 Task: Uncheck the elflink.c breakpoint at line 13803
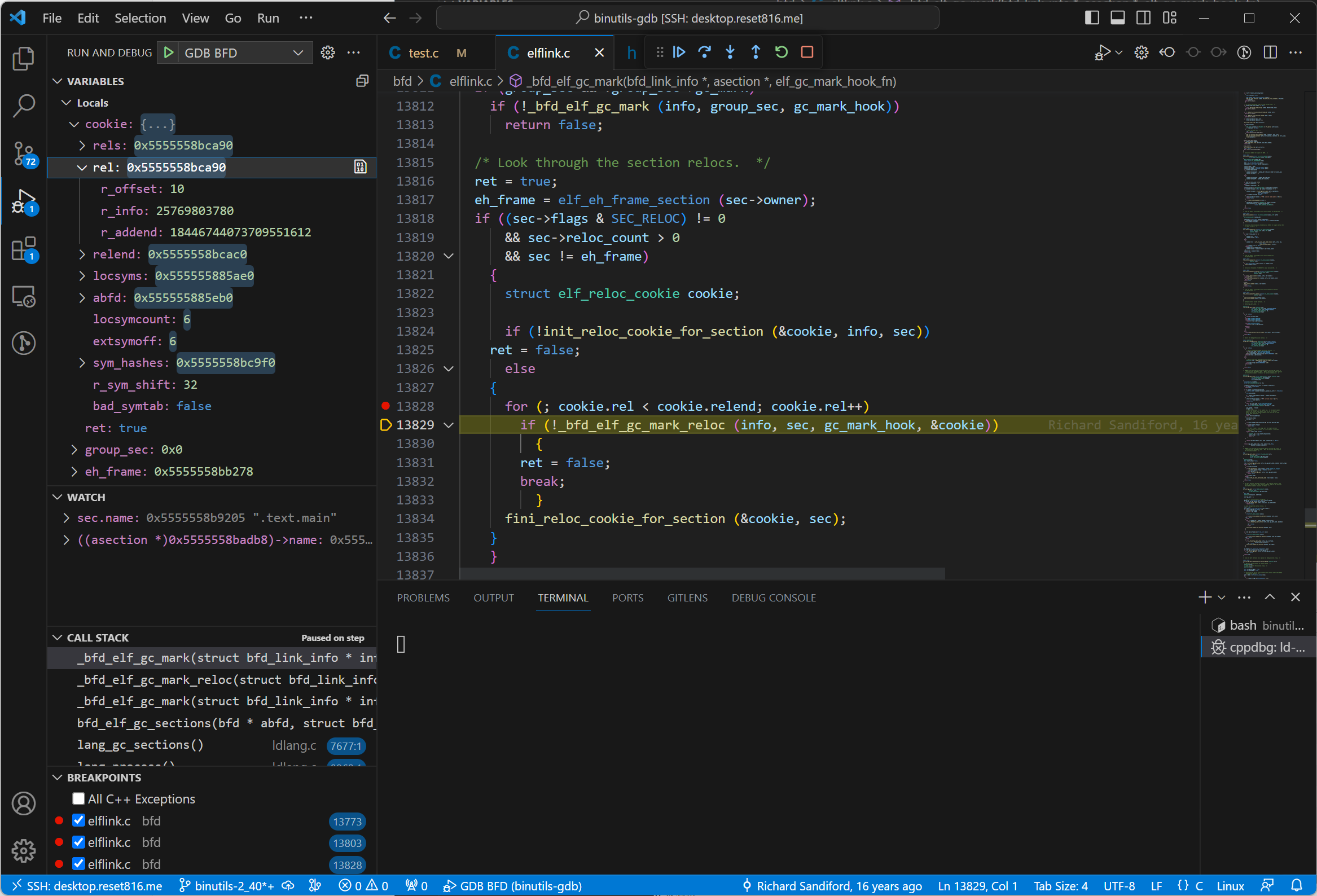pyautogui.click(x=79, y=842)
